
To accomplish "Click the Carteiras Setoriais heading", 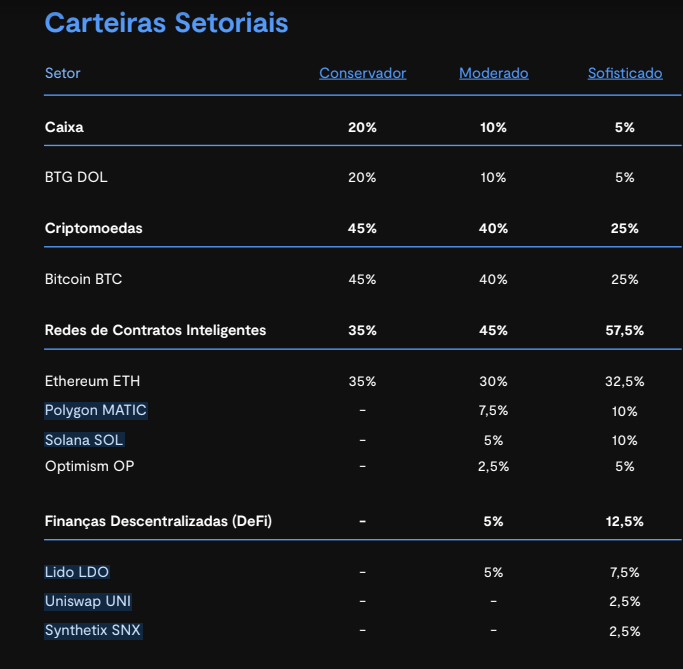I will 166,23.
